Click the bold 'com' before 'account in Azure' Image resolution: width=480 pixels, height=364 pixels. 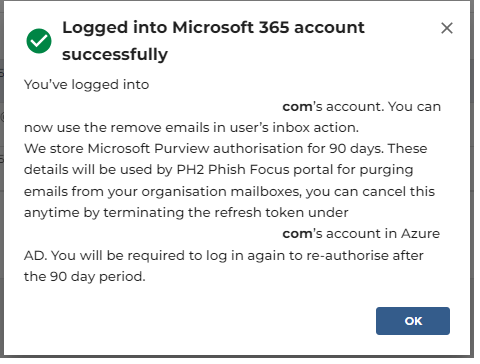pos(297,234)
